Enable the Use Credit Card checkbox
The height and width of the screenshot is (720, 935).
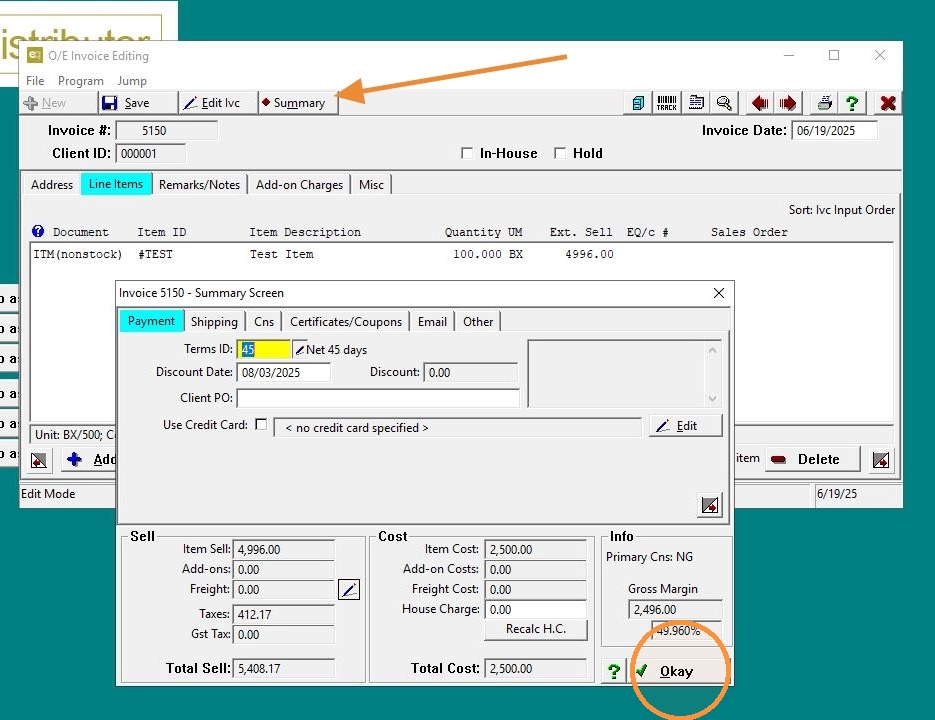(x=261, y=424)
